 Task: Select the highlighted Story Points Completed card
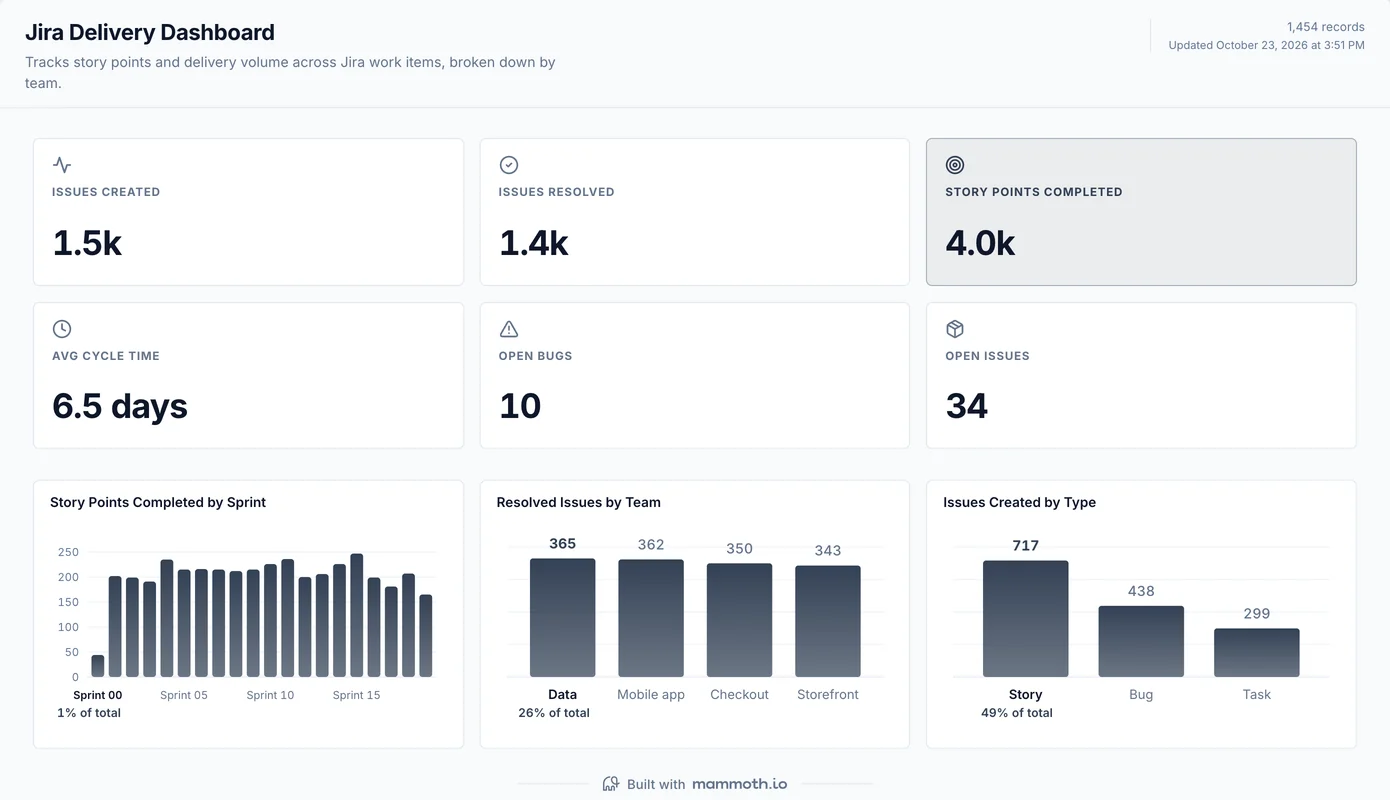click(x=1141, y=212)
